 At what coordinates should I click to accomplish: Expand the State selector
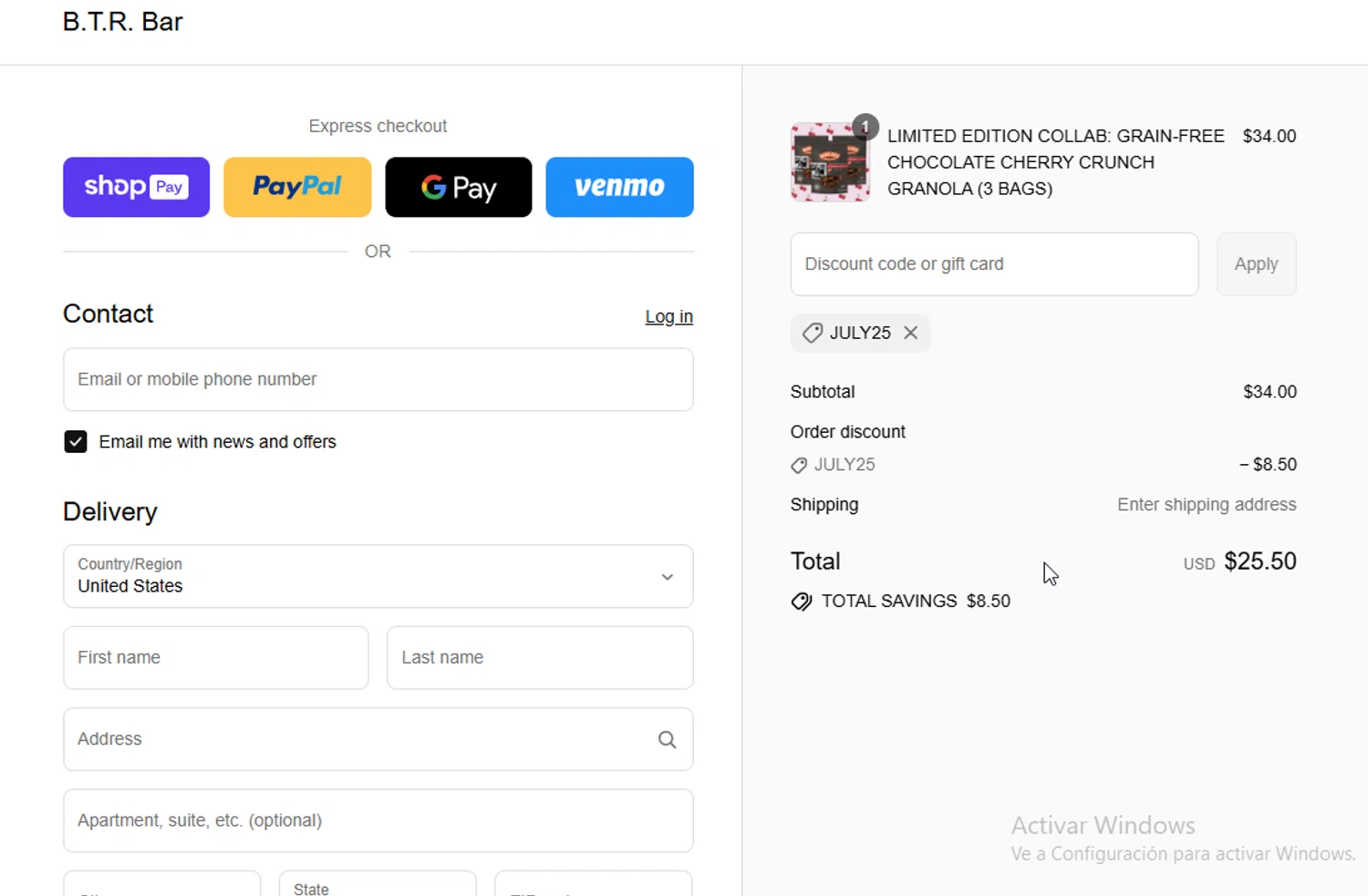click(x=378, y=886)
